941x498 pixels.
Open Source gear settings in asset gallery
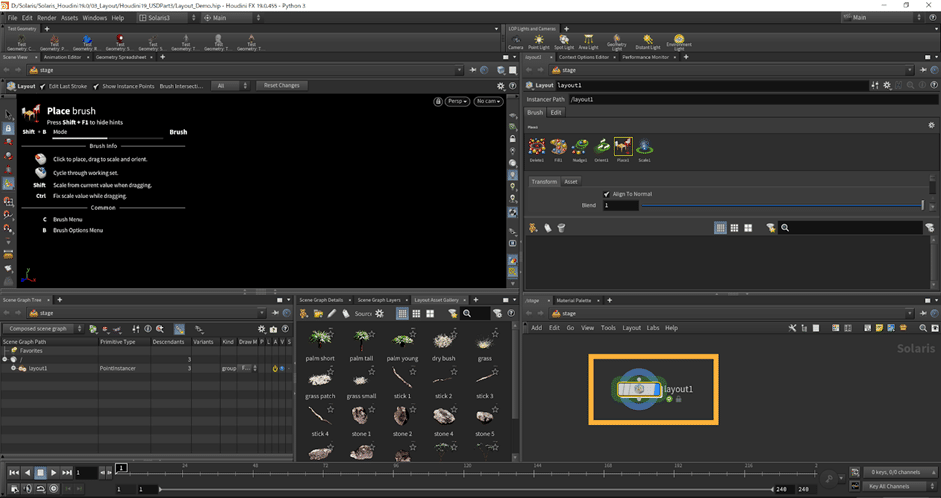(379, 313)
